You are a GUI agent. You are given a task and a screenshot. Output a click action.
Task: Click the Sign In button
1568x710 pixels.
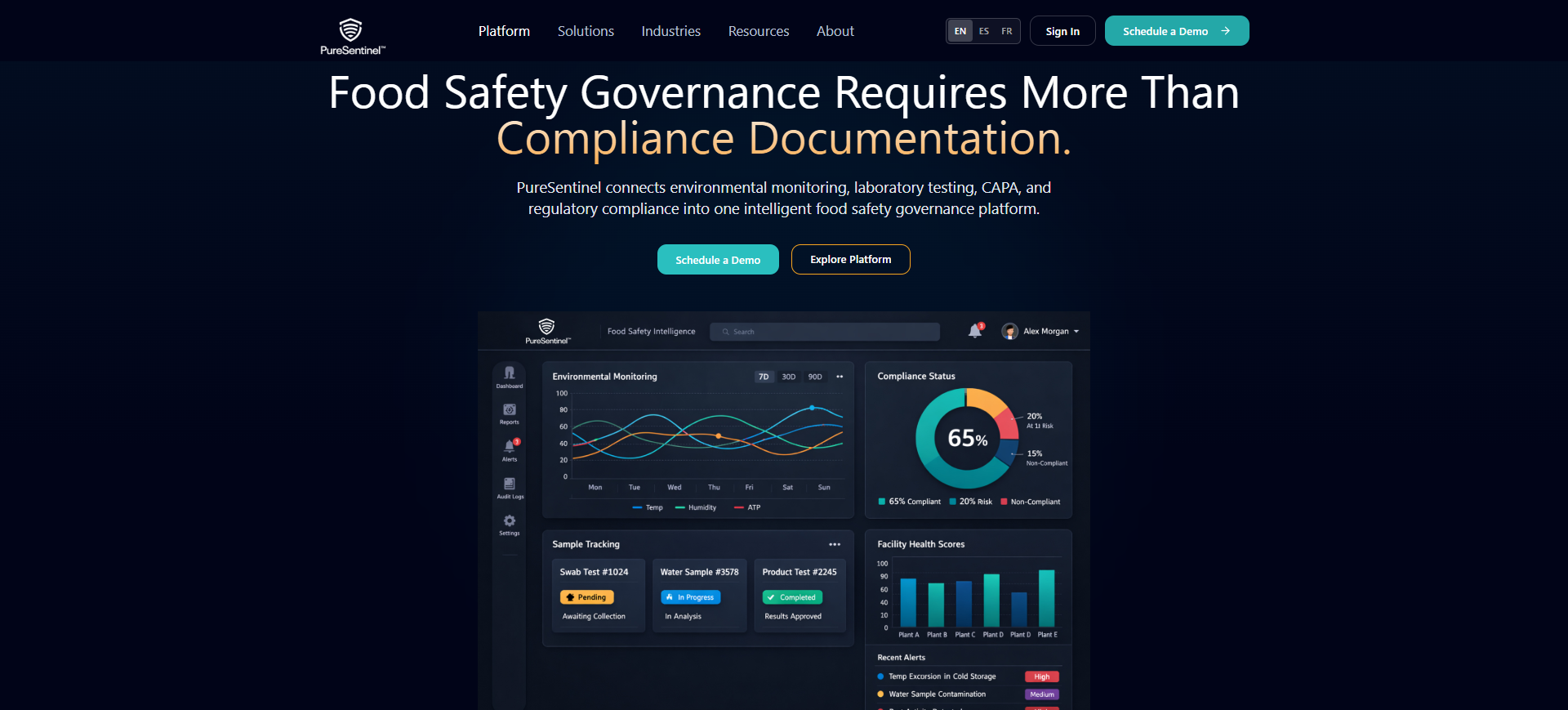coord(1062,31)
